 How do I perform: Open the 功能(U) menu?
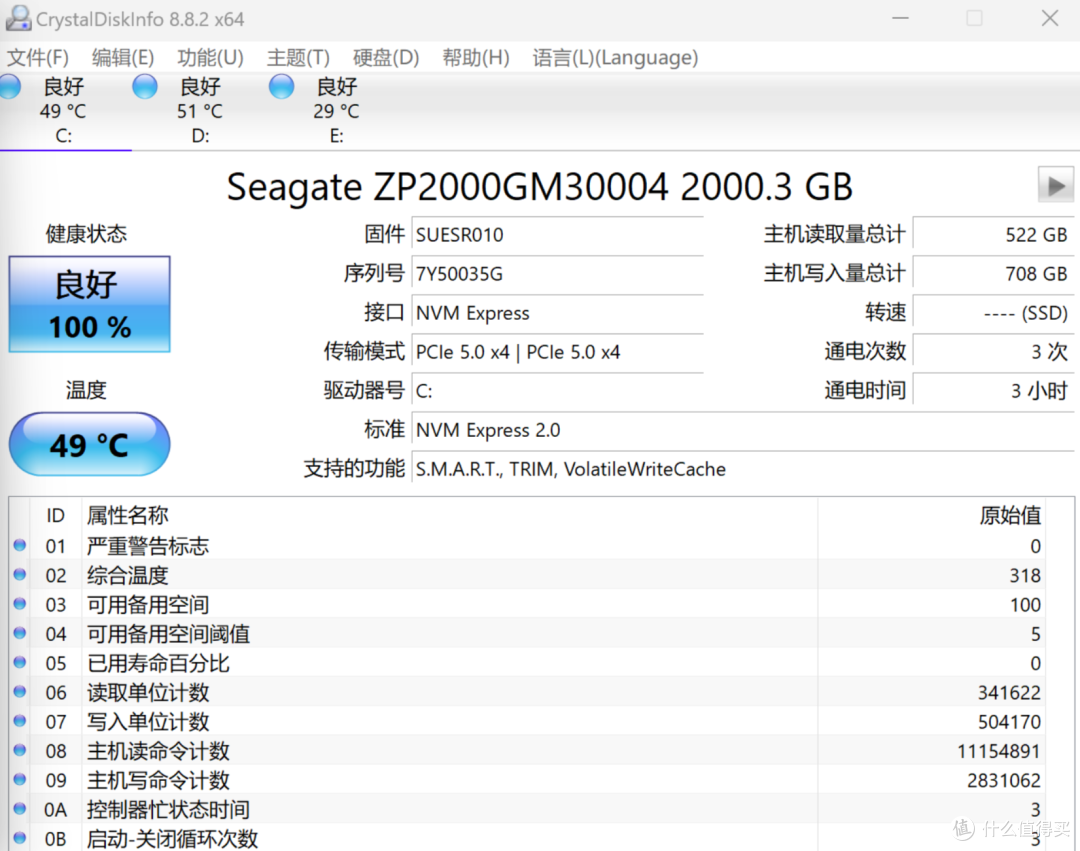[210, 57]
